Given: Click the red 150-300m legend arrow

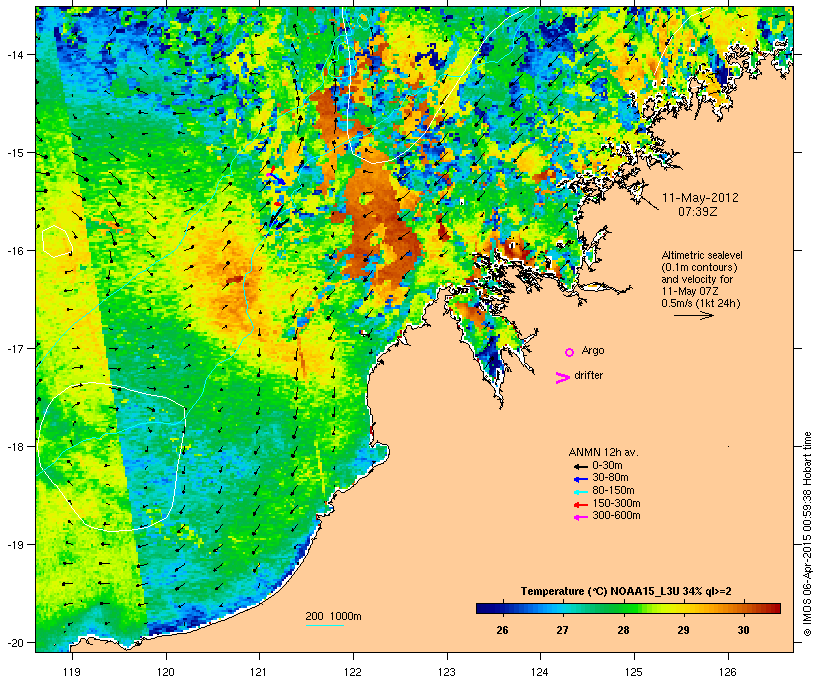Looking at the screenshot, I should (581, 504).
